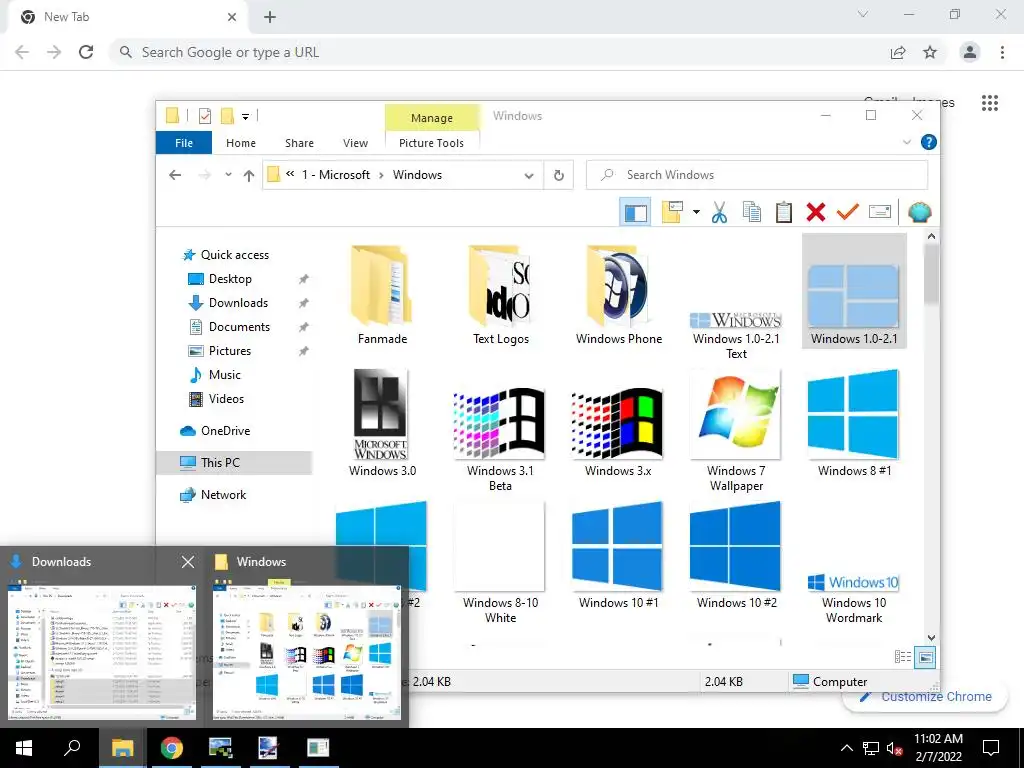Select the Windows 10 Wordmark image
This screenshot has height=768, width=1024.
pyautogui.click(x=854, y=596)
